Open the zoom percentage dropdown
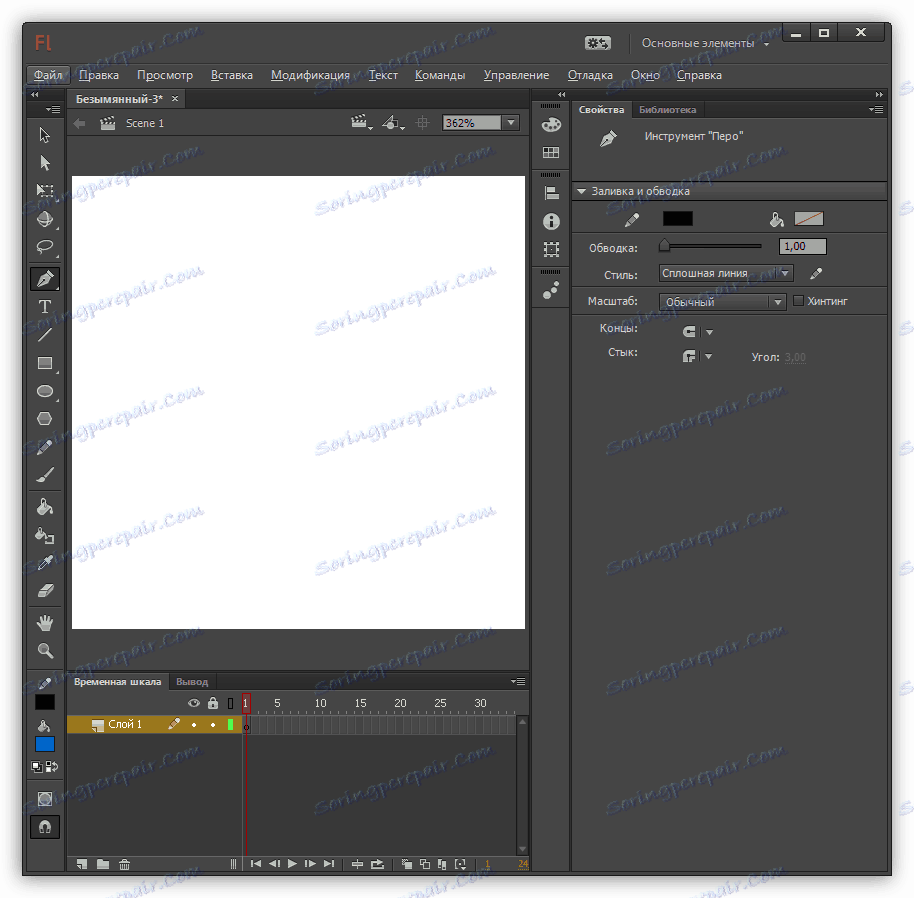The image size is (914, 898). (x=511, y=122)
